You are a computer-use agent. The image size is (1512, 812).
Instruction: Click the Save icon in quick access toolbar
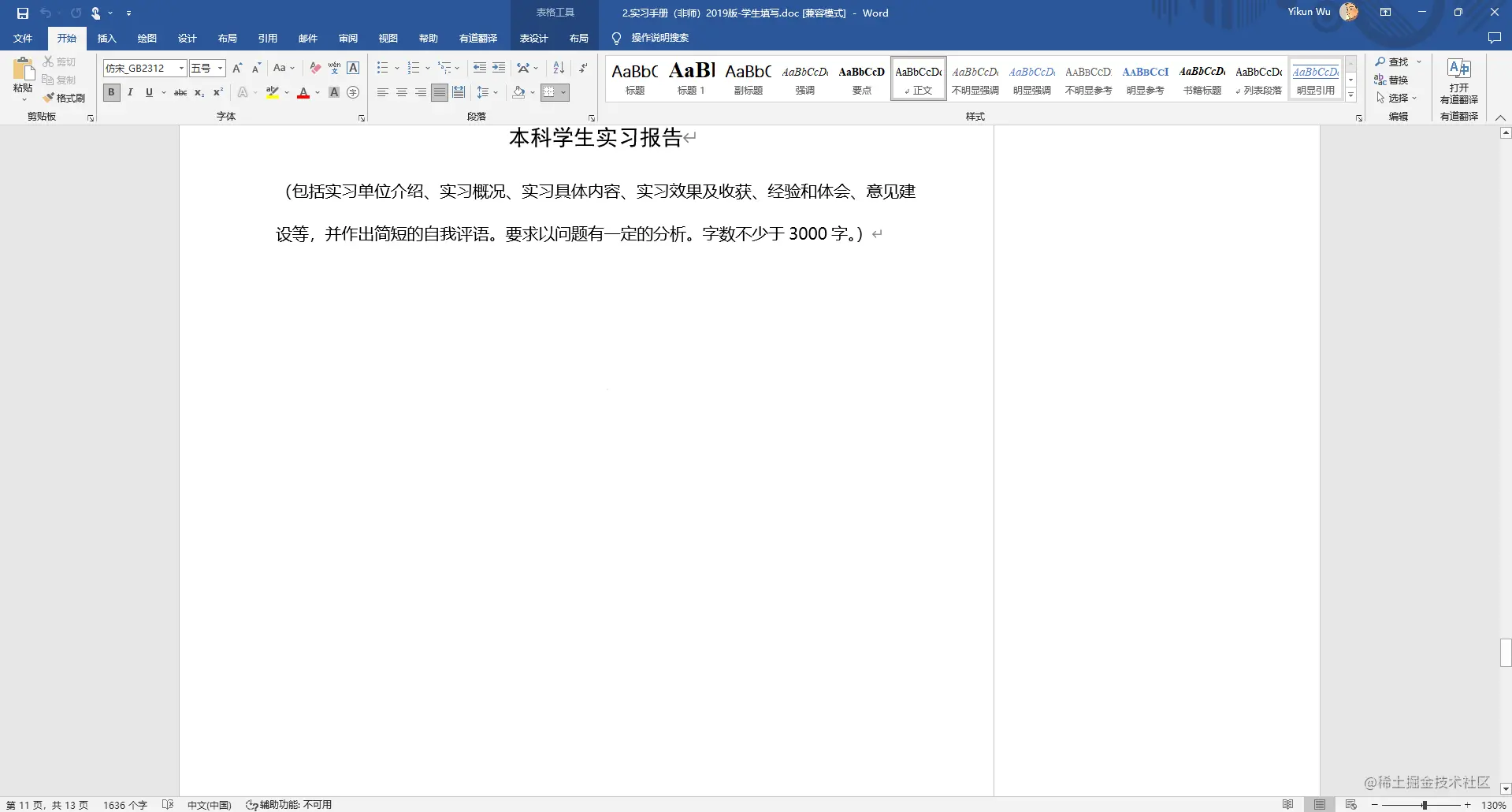tap(22, 13)
